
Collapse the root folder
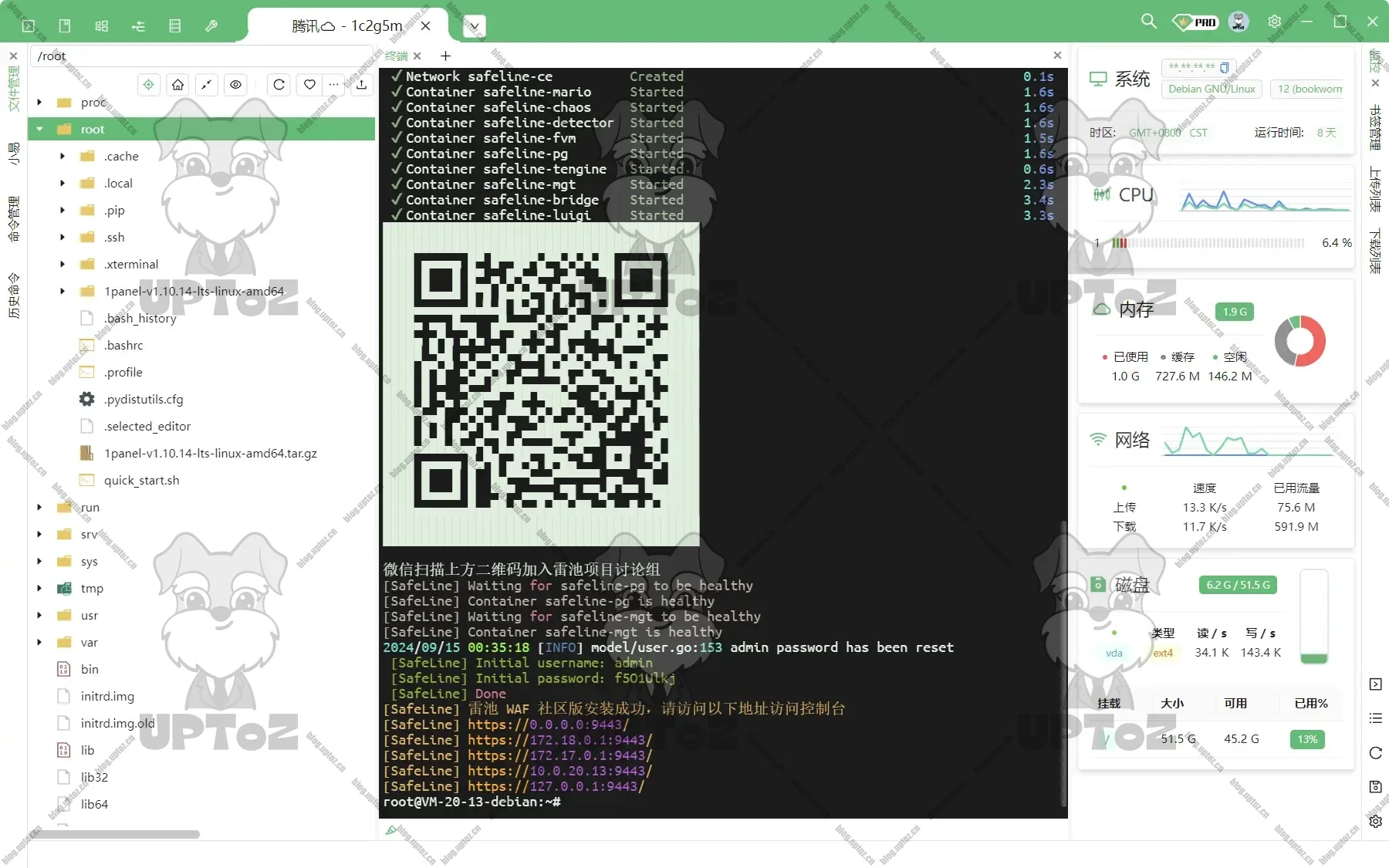(39, 129)
